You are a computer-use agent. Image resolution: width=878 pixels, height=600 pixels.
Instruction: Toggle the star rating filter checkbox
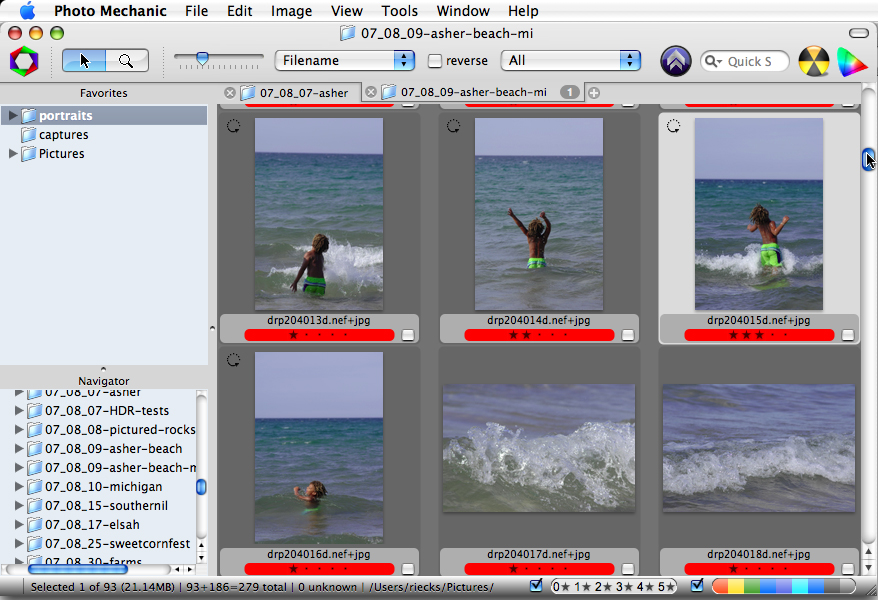point(536,586)
